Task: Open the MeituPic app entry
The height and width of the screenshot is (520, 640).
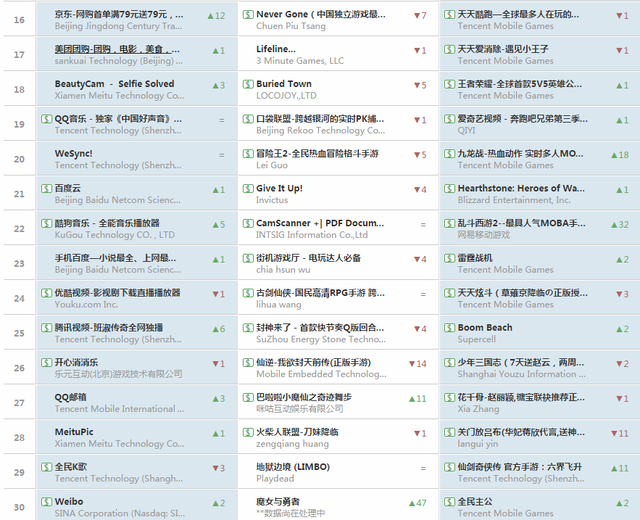Action: click(74, 432)
